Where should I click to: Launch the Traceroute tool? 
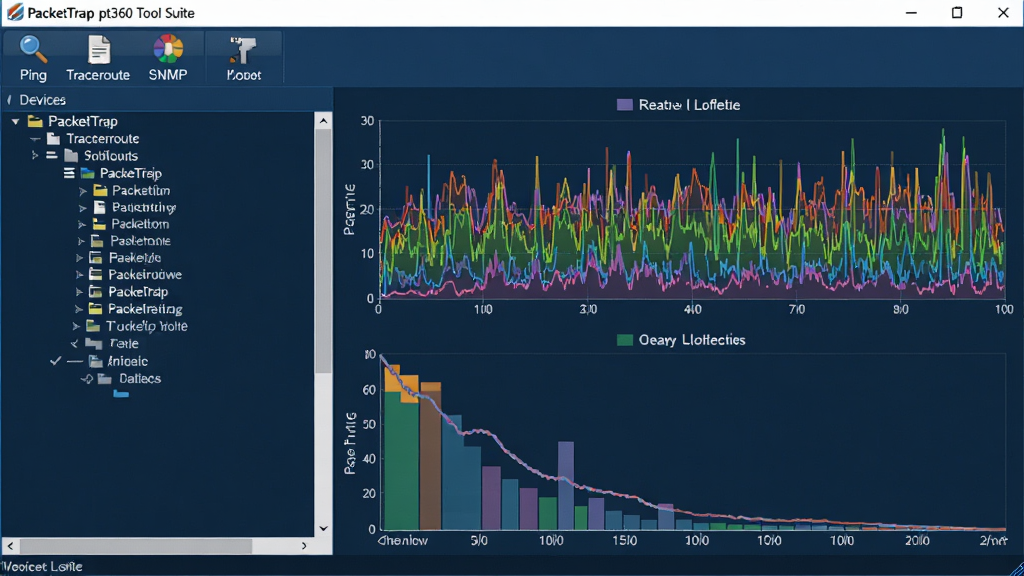point(98,58)
